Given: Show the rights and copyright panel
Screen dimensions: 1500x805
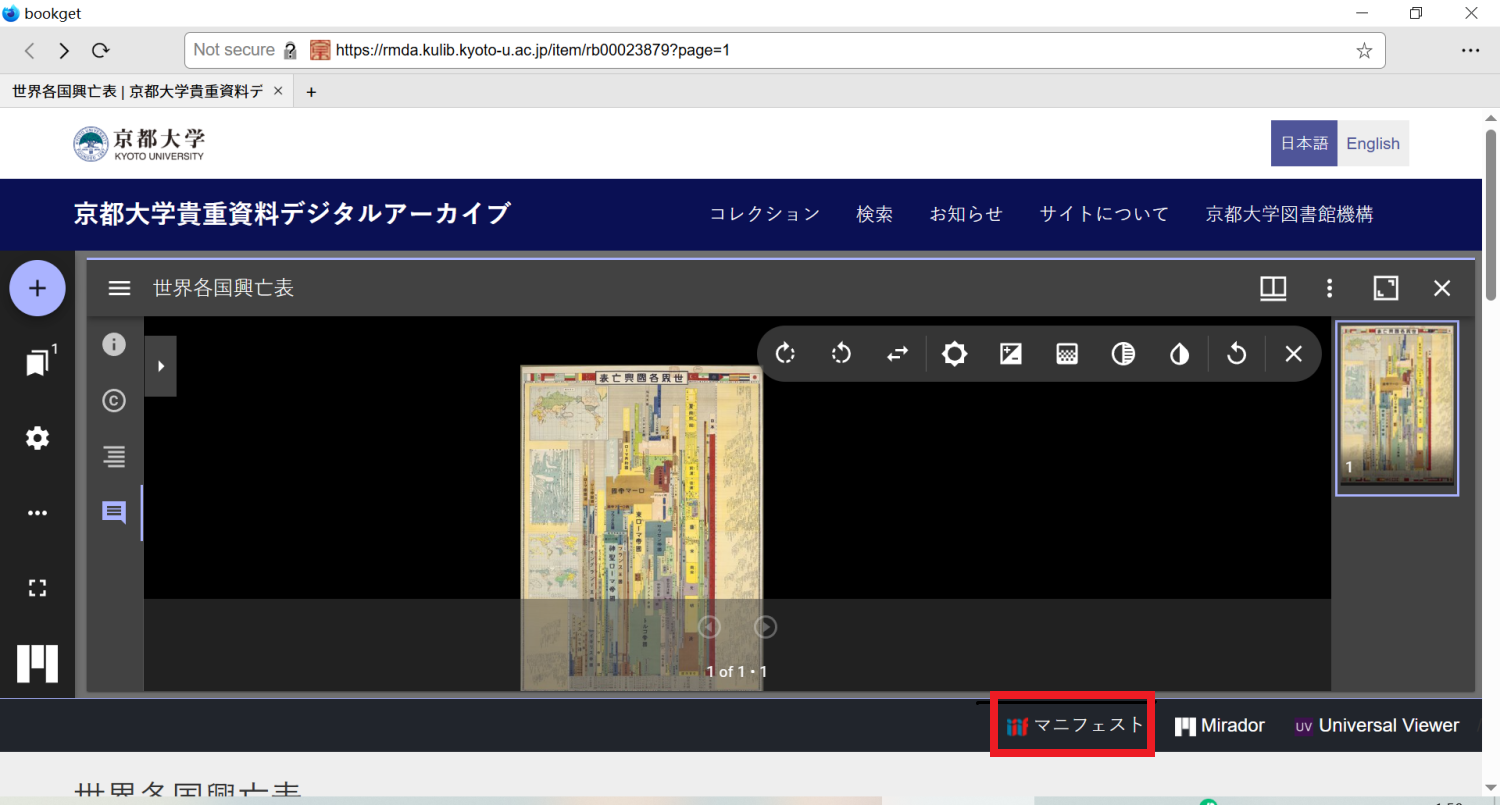Looking at the screenshot, I should pyautogui.click(x=114, y=401).
